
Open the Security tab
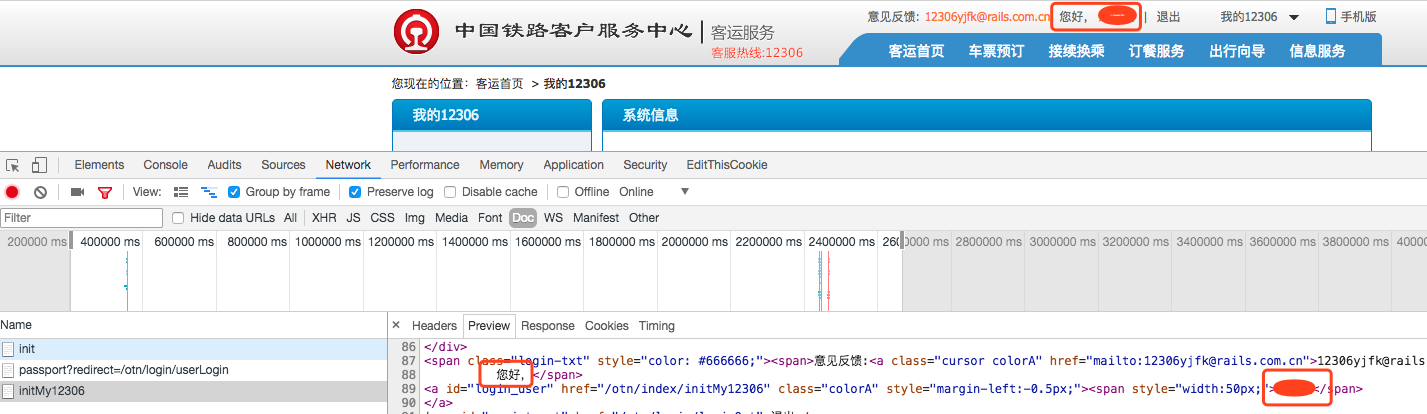[x=645, y=165]
